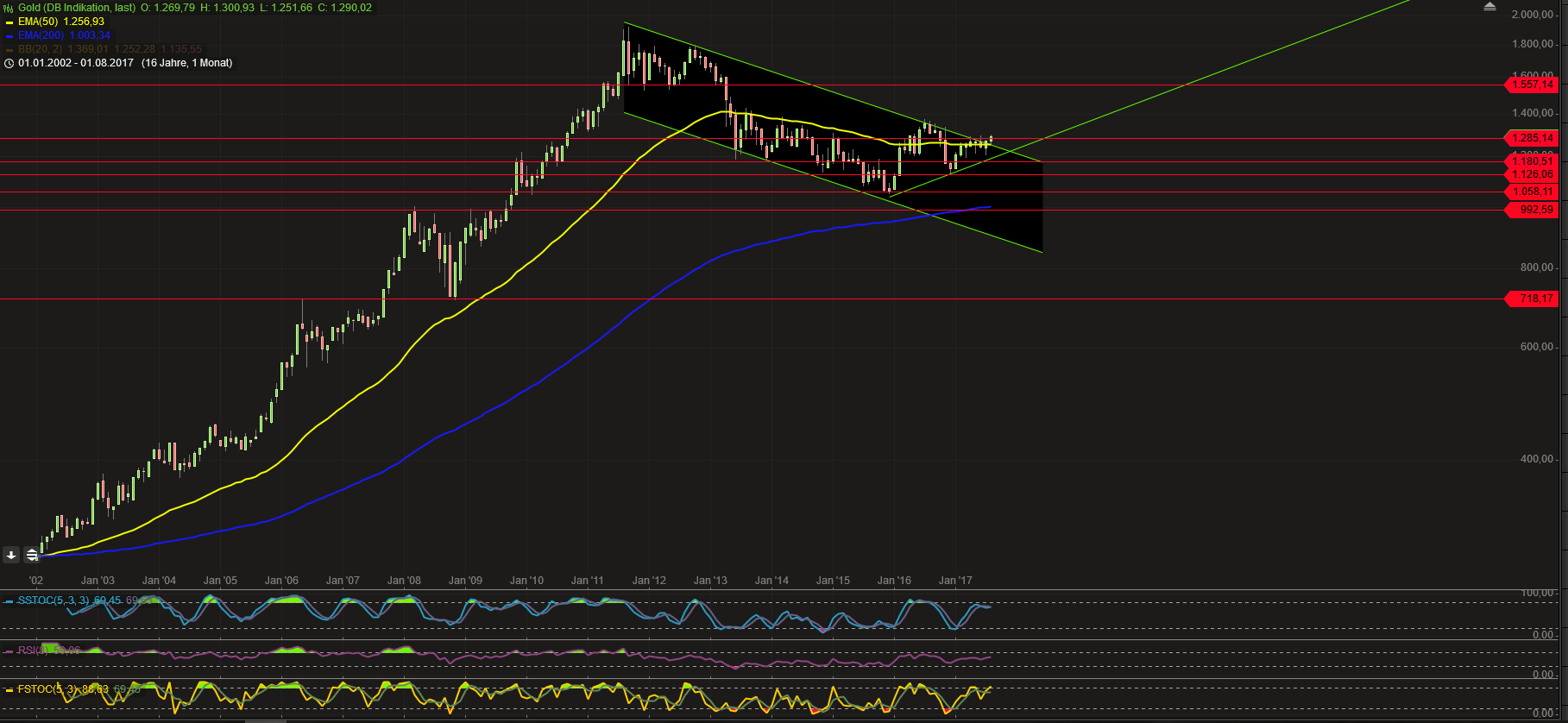Click the date range 01.01.2002 - 01.08.2017 text
The height and width of the screenshot is (723, 1568).
click(76, 63)
